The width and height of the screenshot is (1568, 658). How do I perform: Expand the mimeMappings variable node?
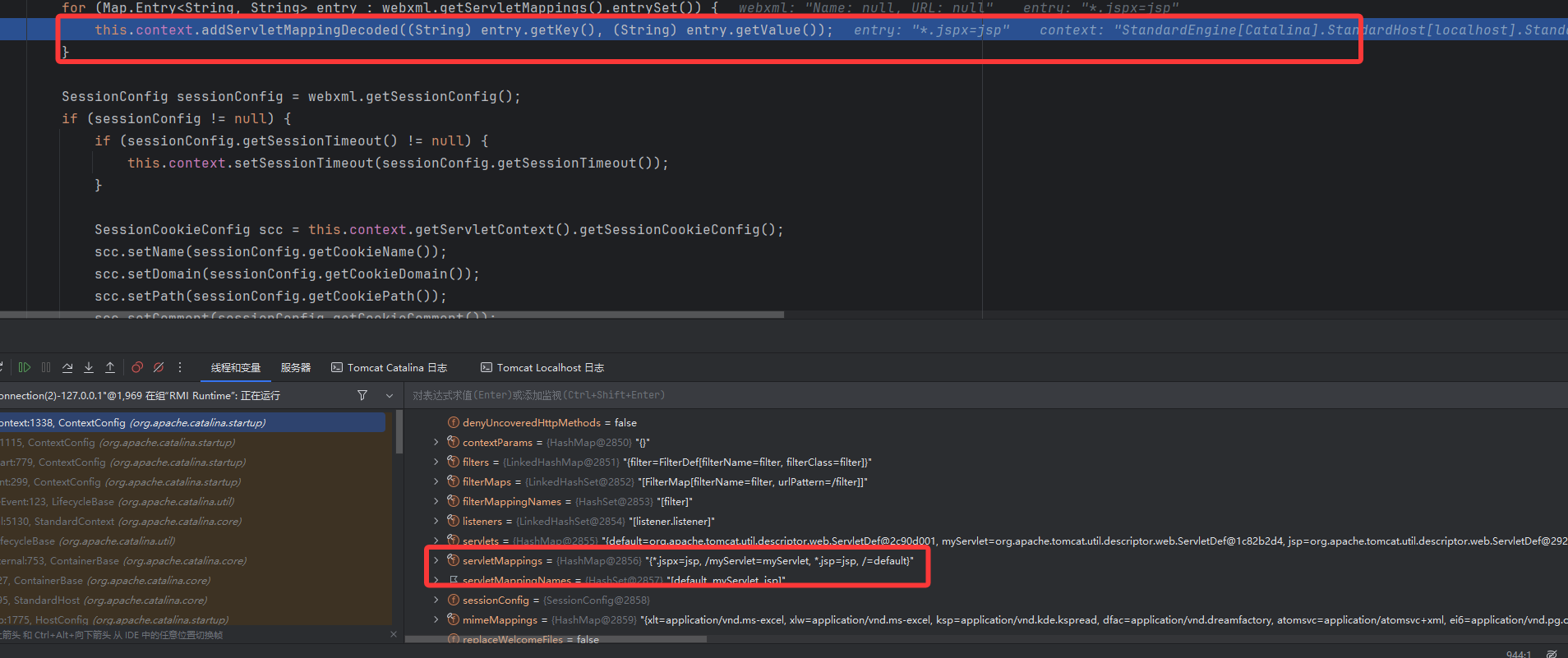[436, 620]
